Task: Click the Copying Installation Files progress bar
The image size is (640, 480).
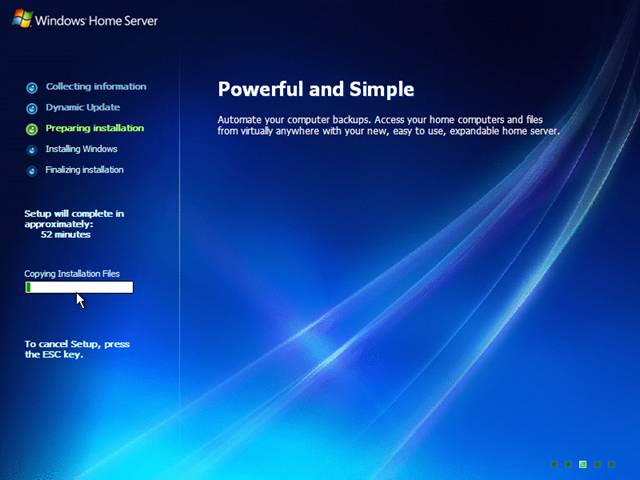Action: click(x=79, y=287)
